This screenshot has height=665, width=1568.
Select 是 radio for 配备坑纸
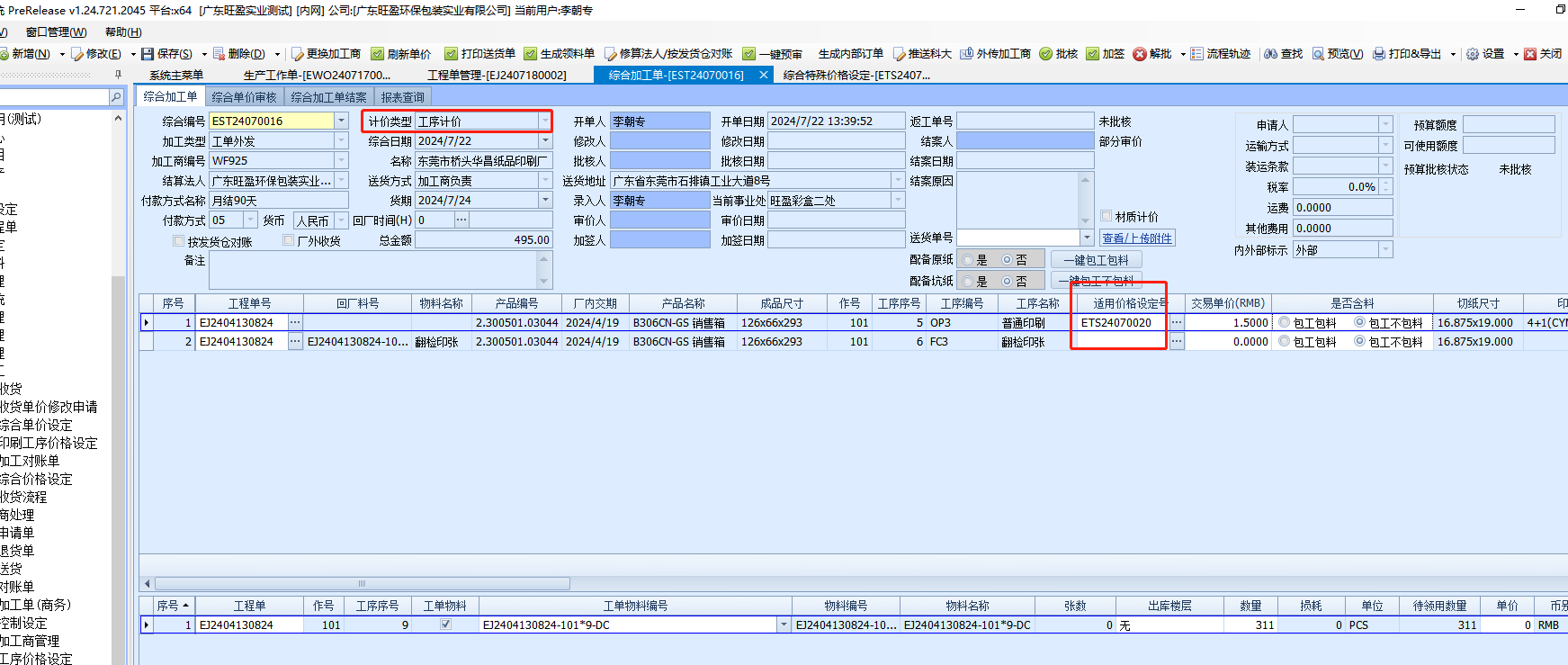click(968, 282)
